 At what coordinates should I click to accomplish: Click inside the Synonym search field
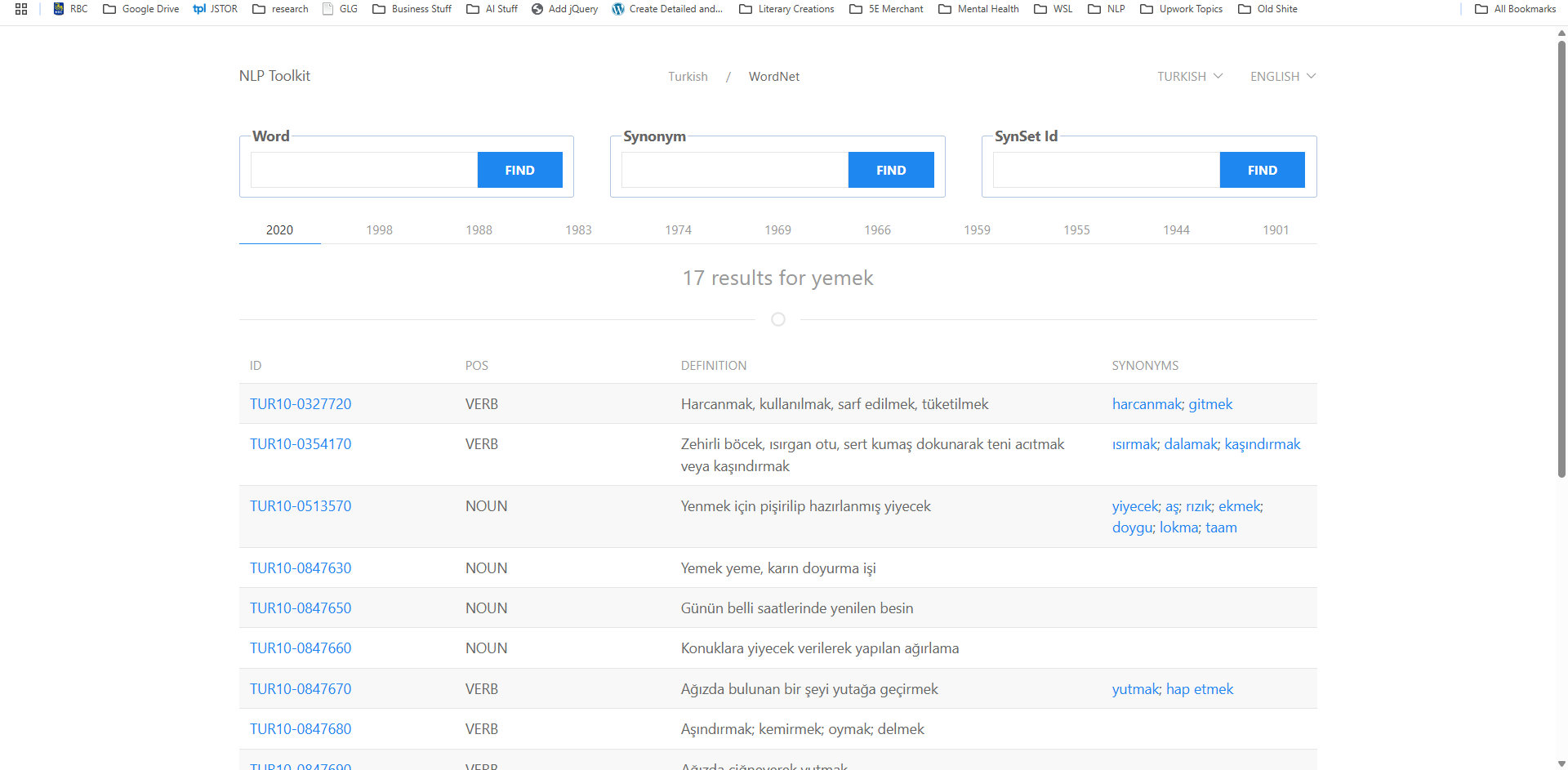(x=734, y=170)
